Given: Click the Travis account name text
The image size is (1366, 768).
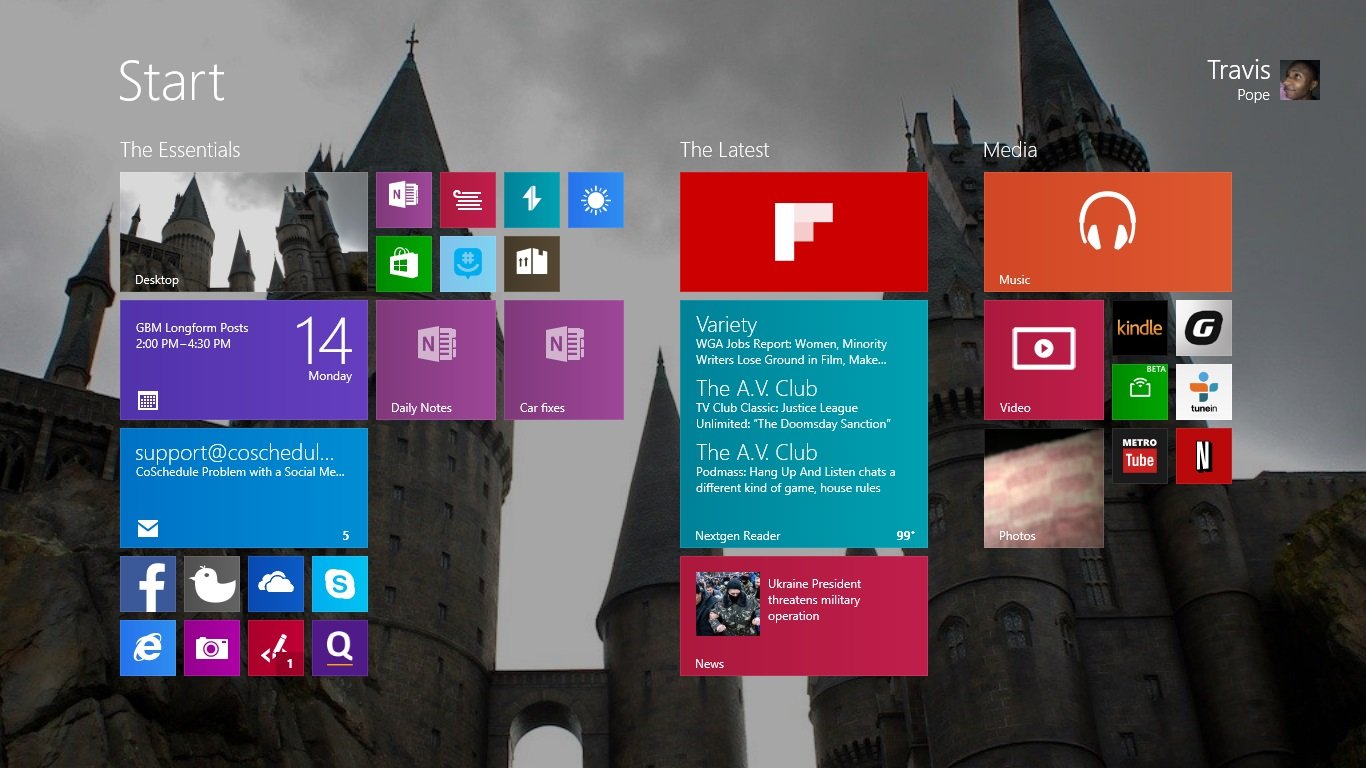Looking at the screenshot, I should point(1239,70).
